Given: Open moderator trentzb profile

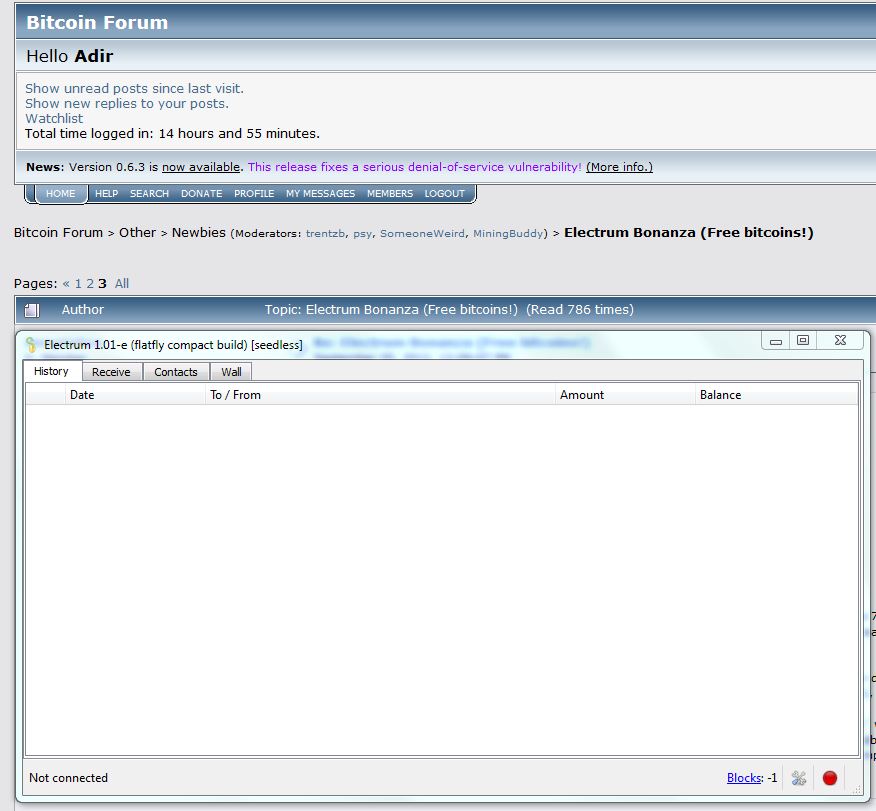Looking at the screenshot, I should [325, 233].
